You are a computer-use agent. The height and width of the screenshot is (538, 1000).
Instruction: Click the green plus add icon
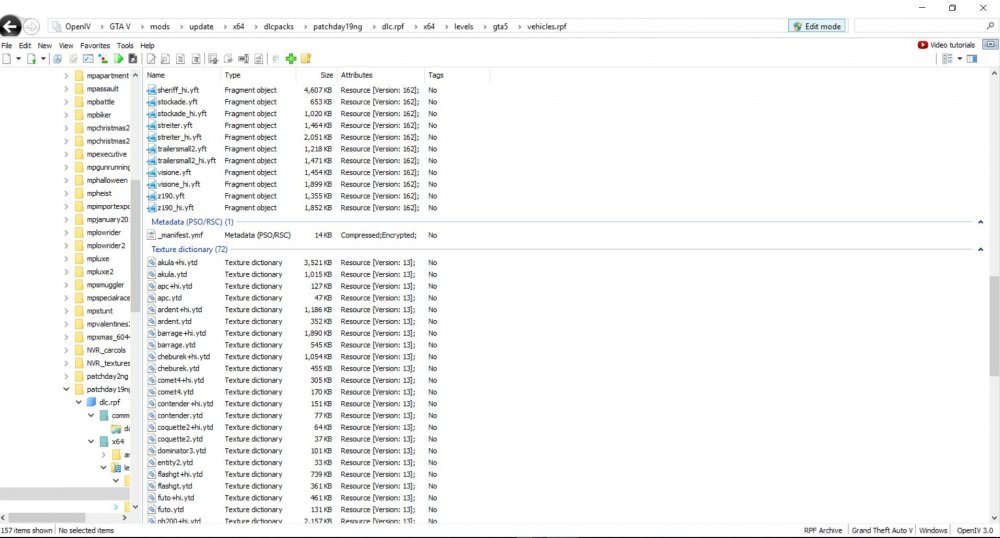(x=291, y=59)
